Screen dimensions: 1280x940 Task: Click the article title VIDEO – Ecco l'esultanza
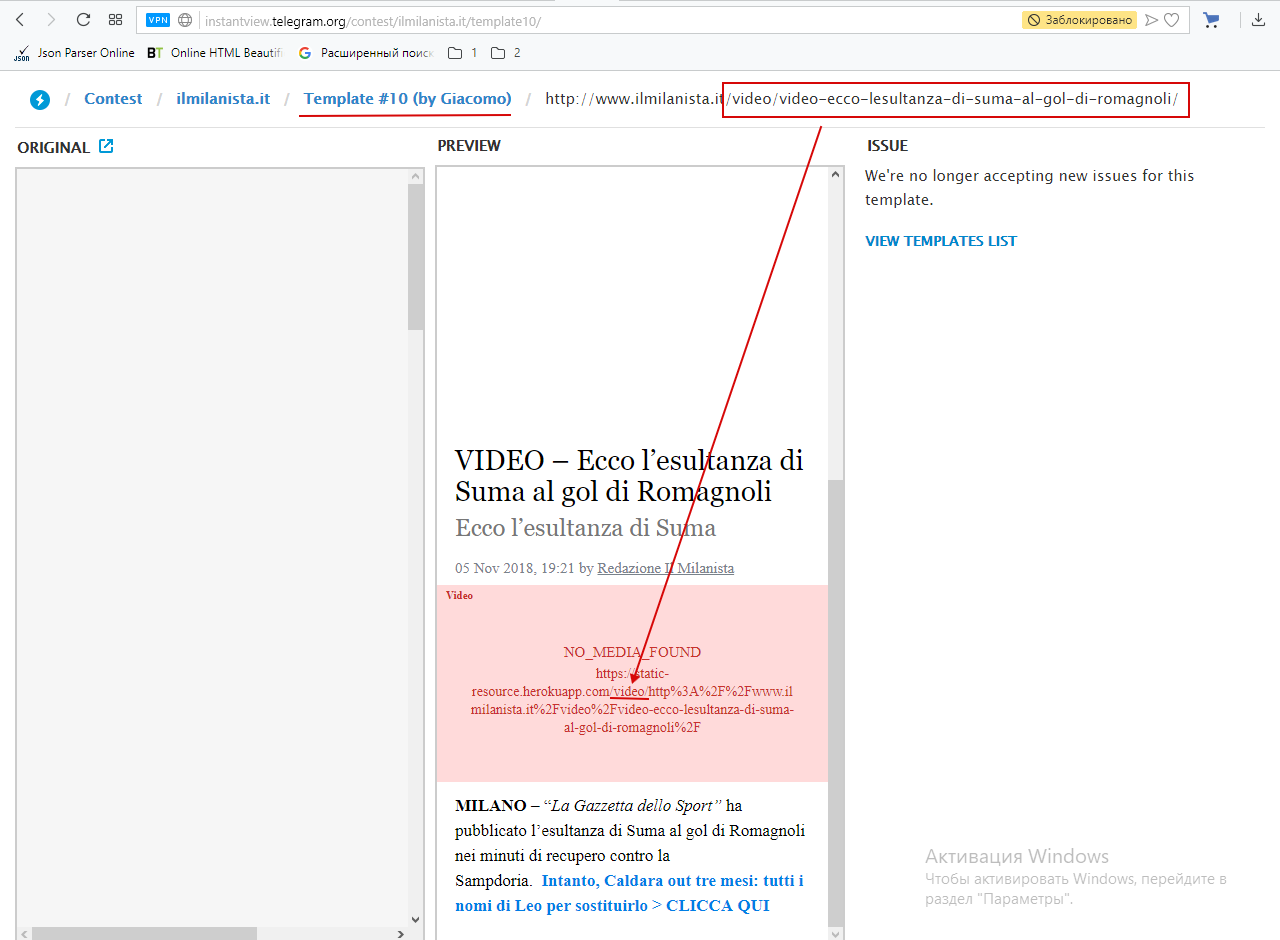click(629, 476)
